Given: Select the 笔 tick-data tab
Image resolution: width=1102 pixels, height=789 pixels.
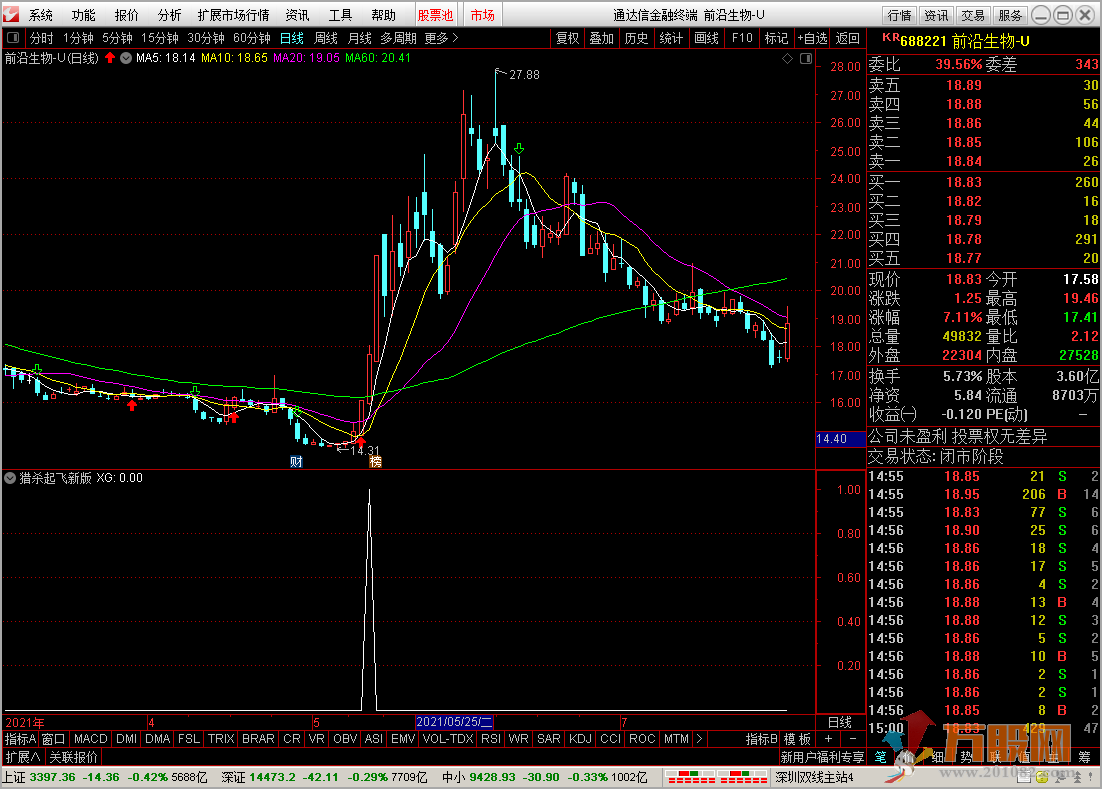Looking at the screenshot, I should pos(881,757).
